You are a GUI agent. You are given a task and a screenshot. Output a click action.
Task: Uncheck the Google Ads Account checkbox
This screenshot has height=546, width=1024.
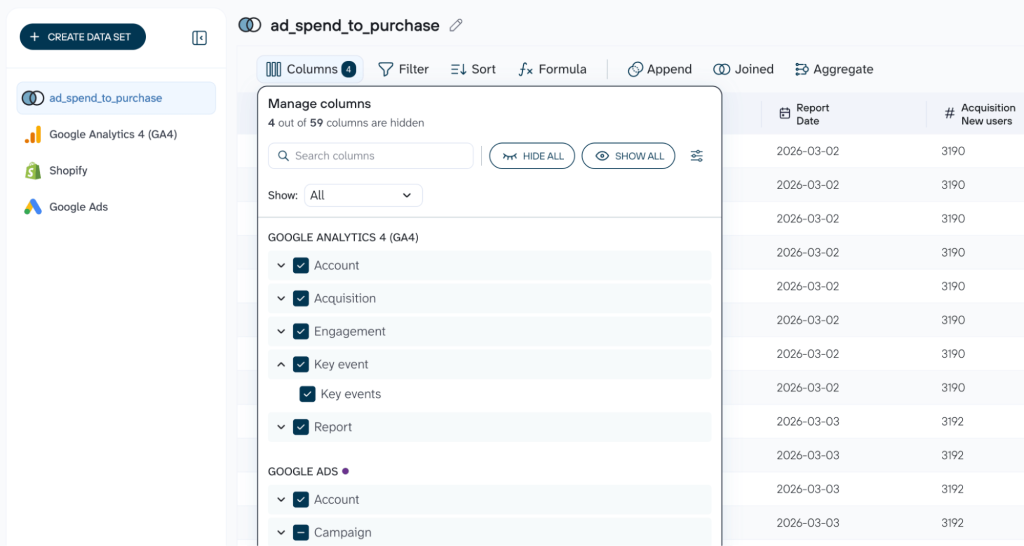tap(301, 500)
